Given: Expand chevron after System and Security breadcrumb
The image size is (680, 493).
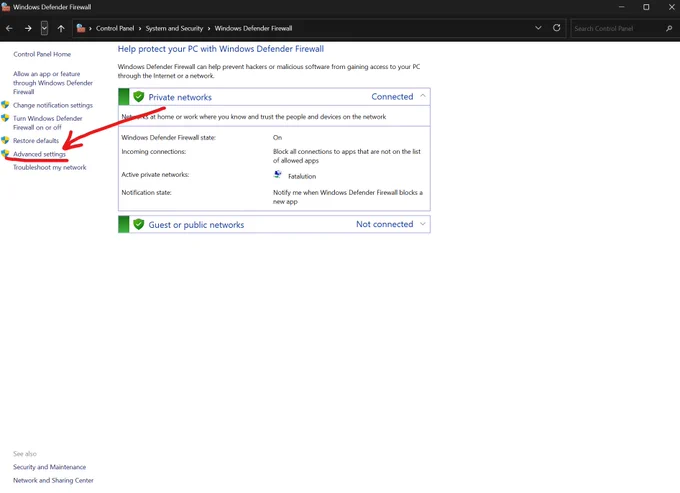Looking at the screenshot, I should coord(209,28).
